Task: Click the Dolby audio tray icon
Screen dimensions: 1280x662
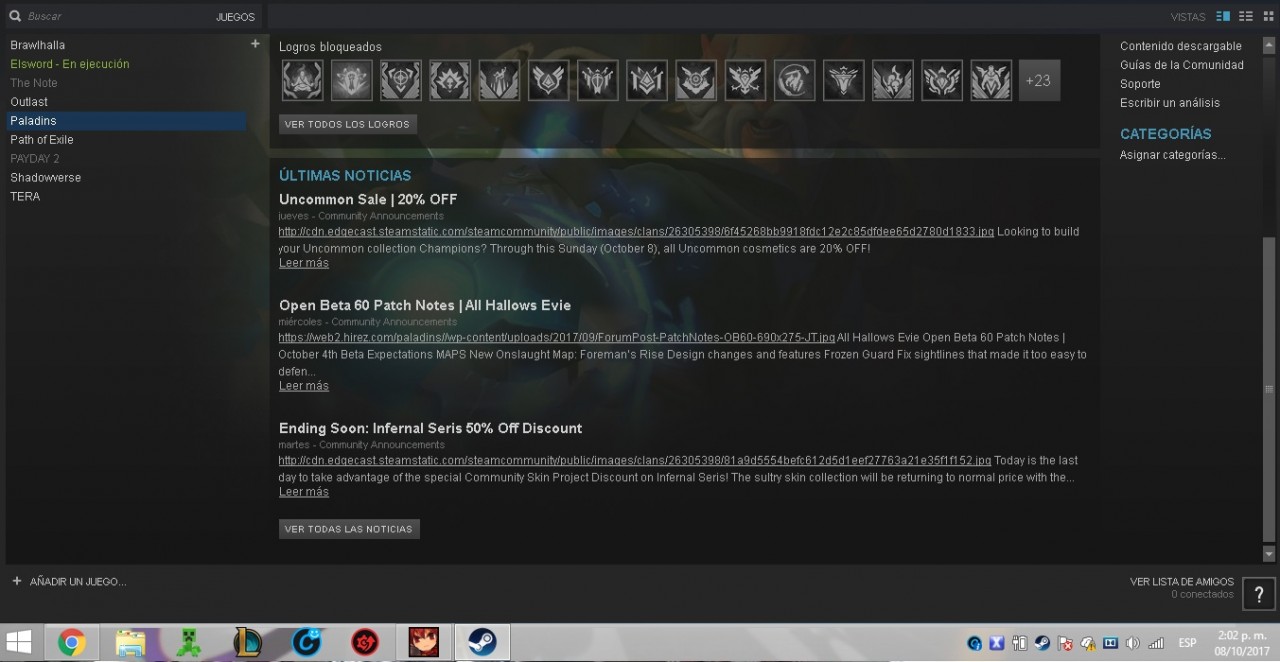Action: 1109,643
